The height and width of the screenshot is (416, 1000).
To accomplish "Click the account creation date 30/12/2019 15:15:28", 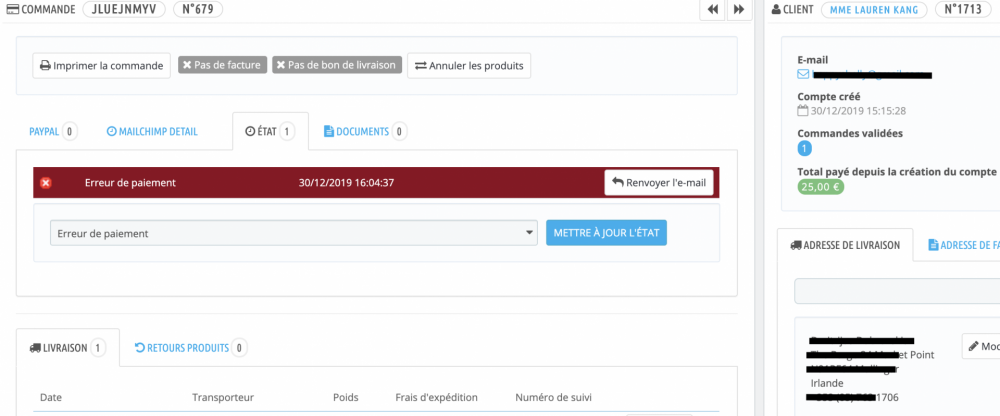I will click(858, 110).
